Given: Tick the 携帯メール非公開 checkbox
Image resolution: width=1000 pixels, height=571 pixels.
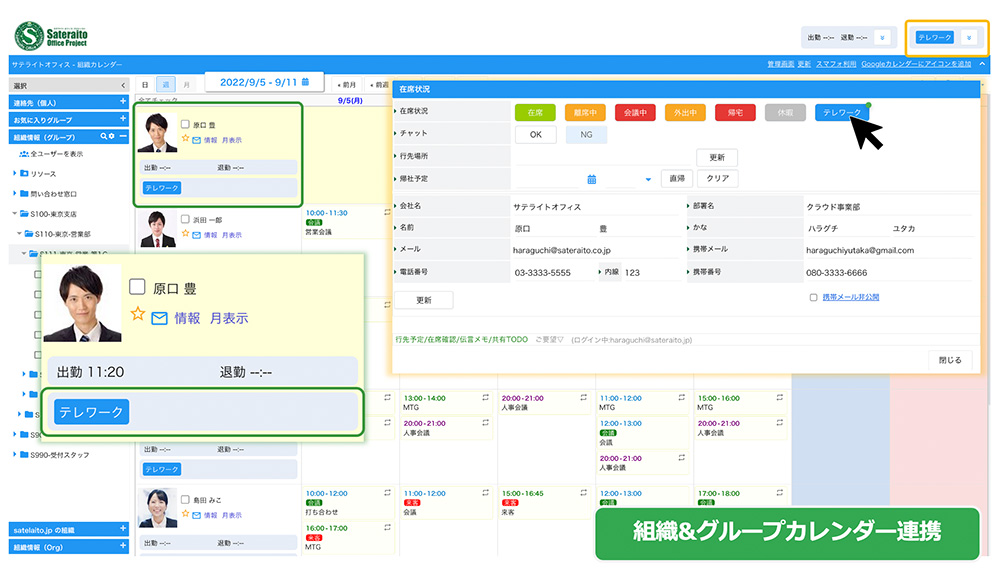Looking at the screenshot, I should 813,297.
